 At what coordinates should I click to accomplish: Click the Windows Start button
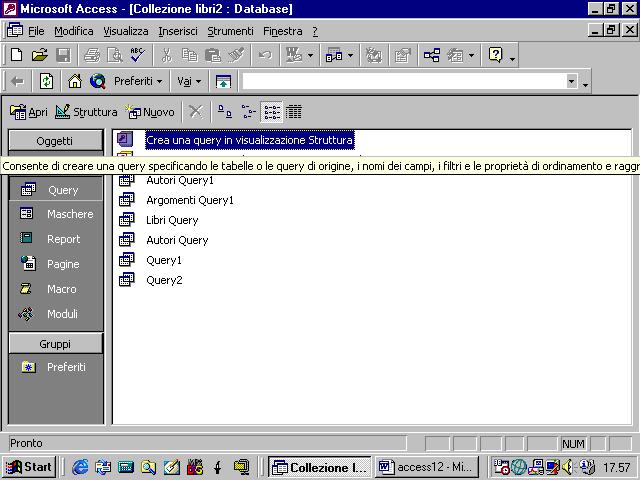click(x=29, y=467)
